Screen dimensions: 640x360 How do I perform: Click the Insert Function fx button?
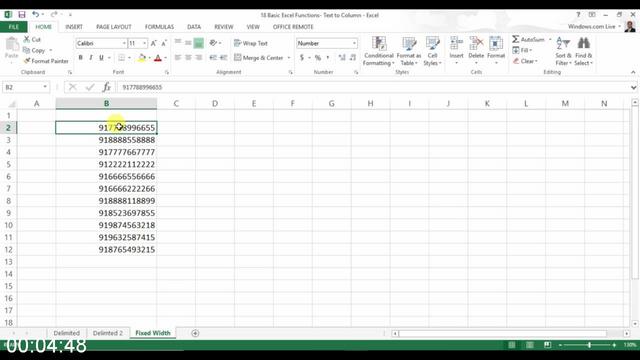click(x=107, y=87)
